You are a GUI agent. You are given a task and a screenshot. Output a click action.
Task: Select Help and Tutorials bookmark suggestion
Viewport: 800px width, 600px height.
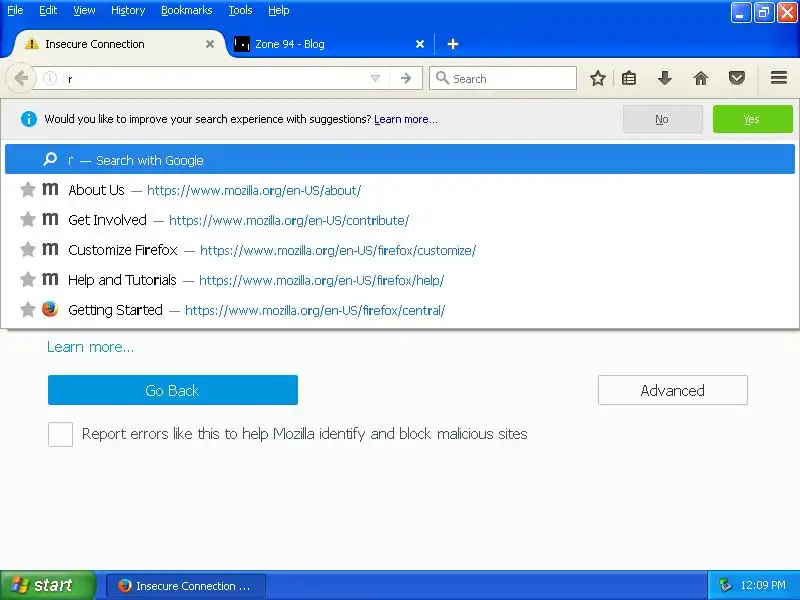pyautogui.click(x=400, y=280)
